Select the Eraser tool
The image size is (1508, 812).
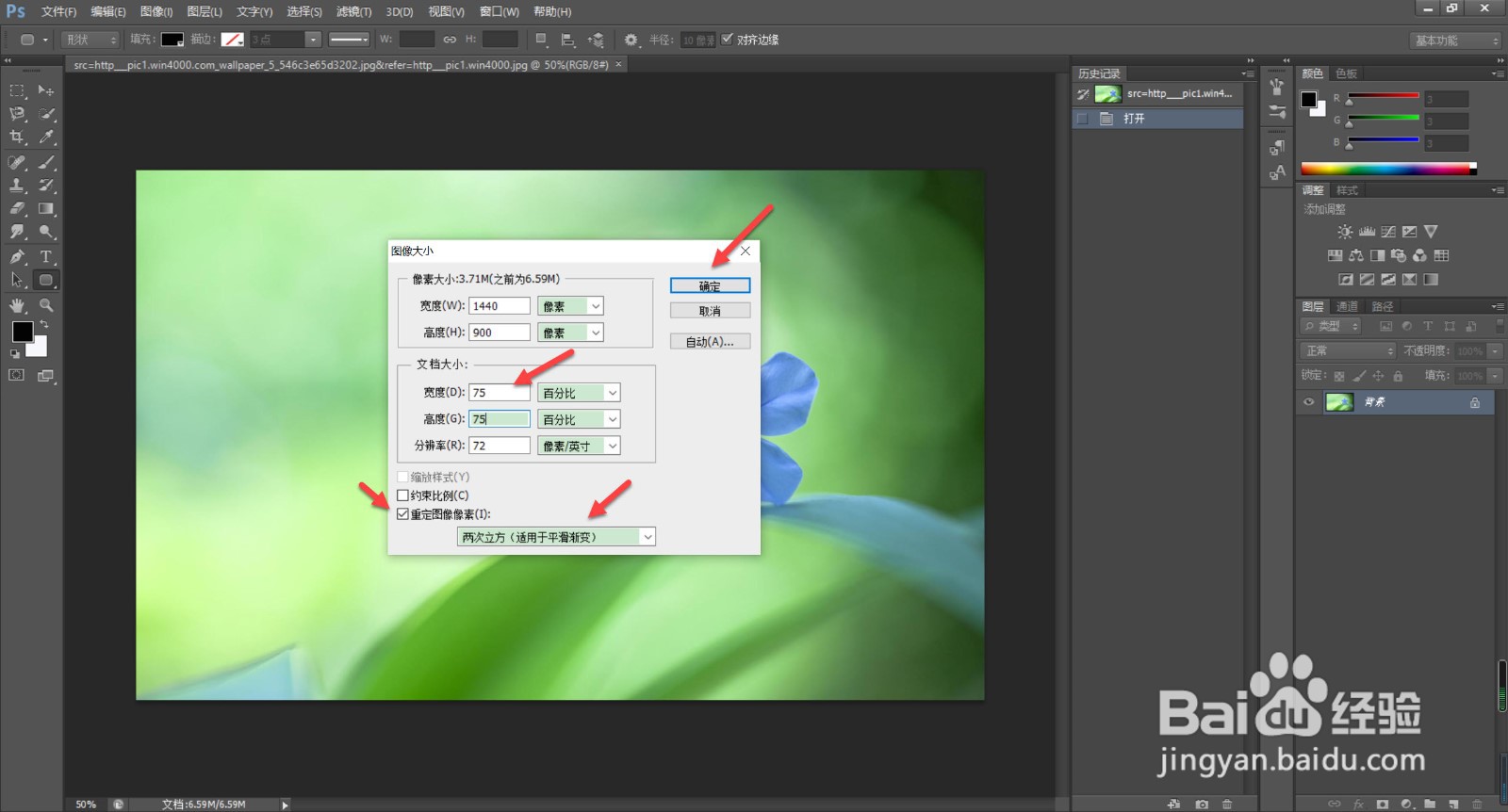tap(17, 209)
